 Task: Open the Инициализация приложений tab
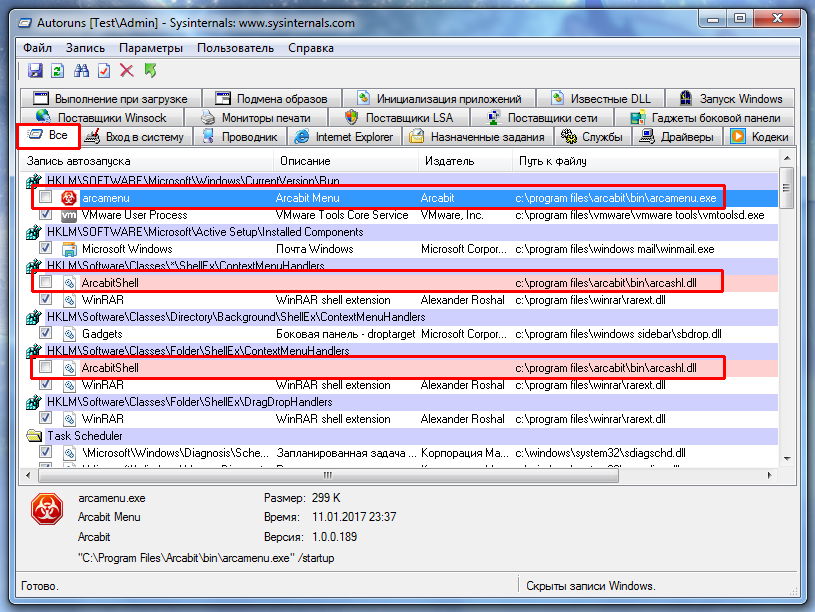point(439,98)
